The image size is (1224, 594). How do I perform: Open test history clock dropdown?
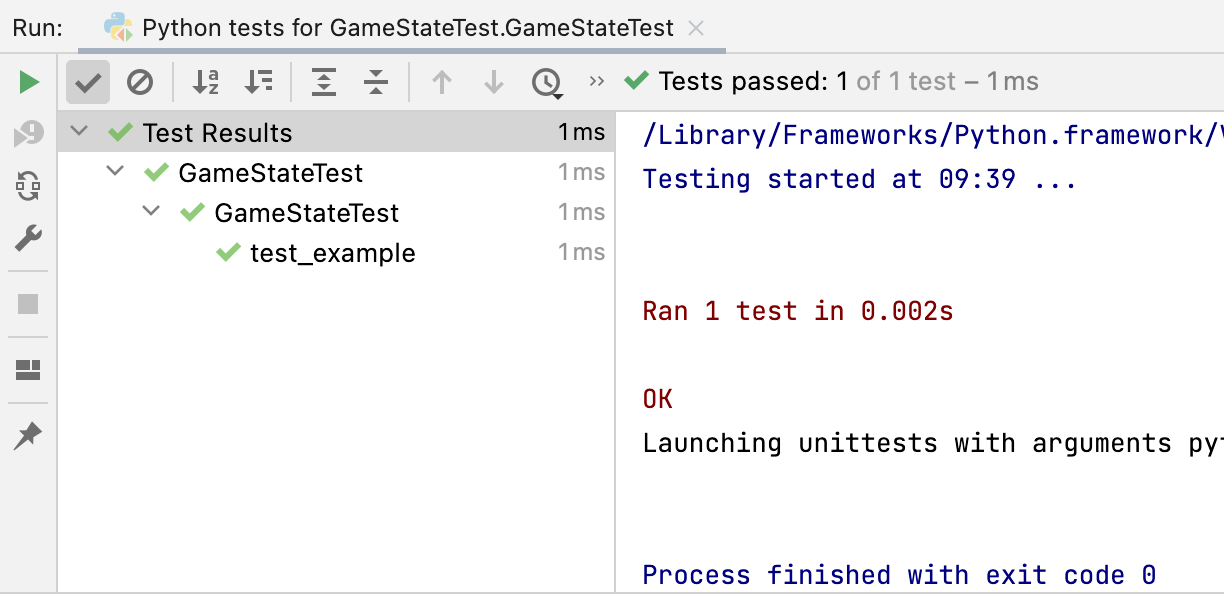[546, 82]
